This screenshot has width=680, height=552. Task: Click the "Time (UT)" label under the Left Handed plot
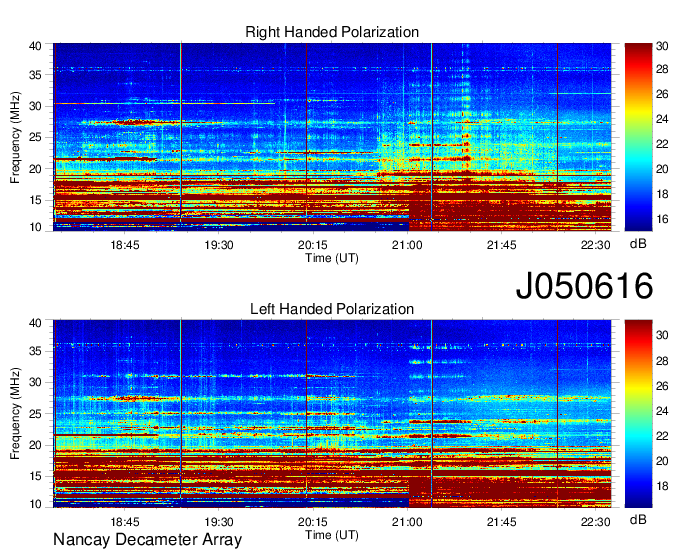pyautogui.click(x=332, y=536)
